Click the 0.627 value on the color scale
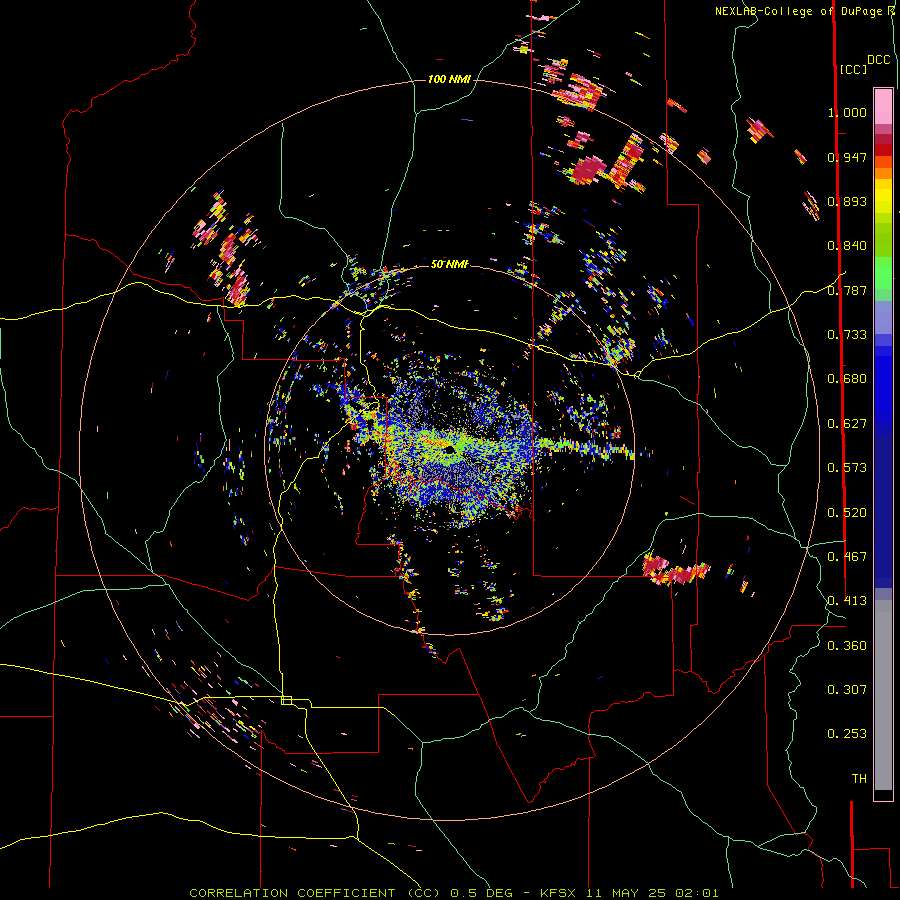Image resolution: width=900 pixels, height=900 pixels. pyautogui.click(x=847, y=424)
